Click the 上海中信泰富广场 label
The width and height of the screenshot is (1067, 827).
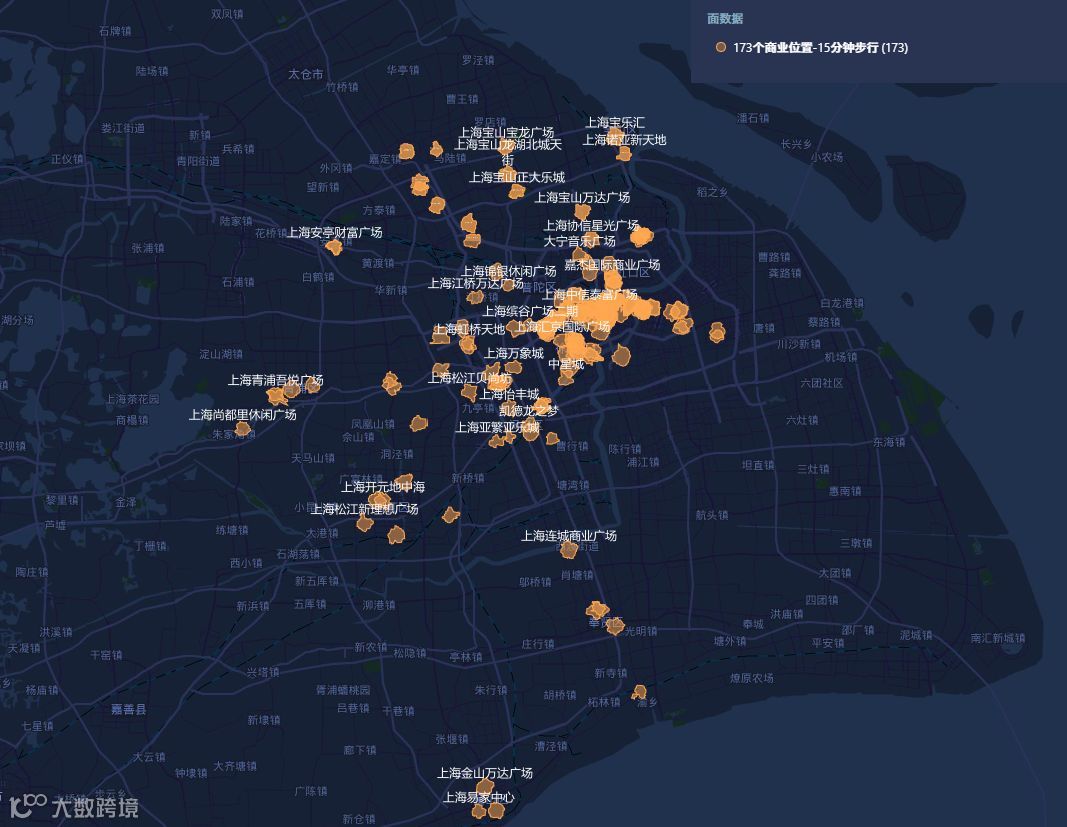590,295
